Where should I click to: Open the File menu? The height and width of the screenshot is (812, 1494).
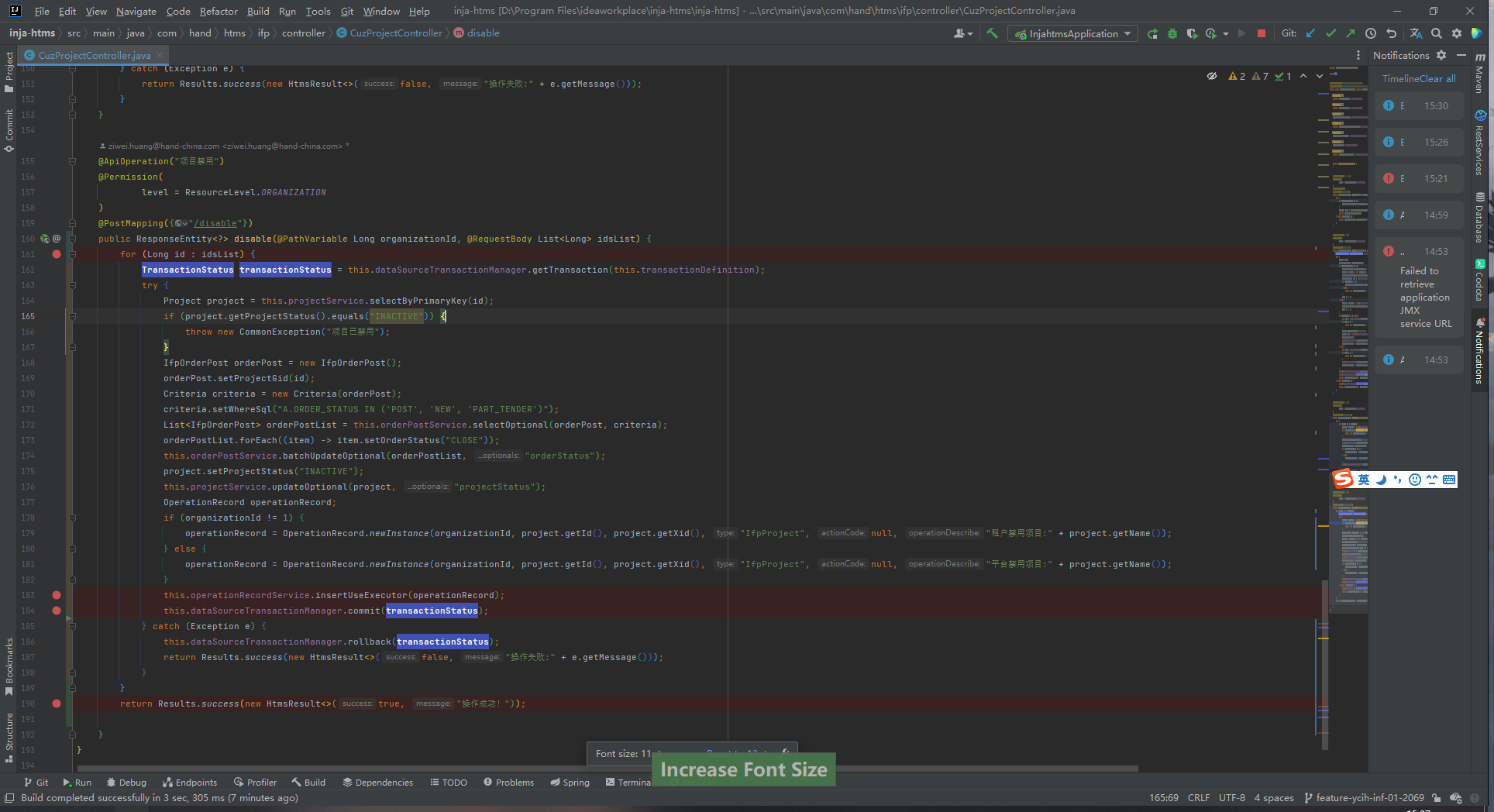click(42, 11)
